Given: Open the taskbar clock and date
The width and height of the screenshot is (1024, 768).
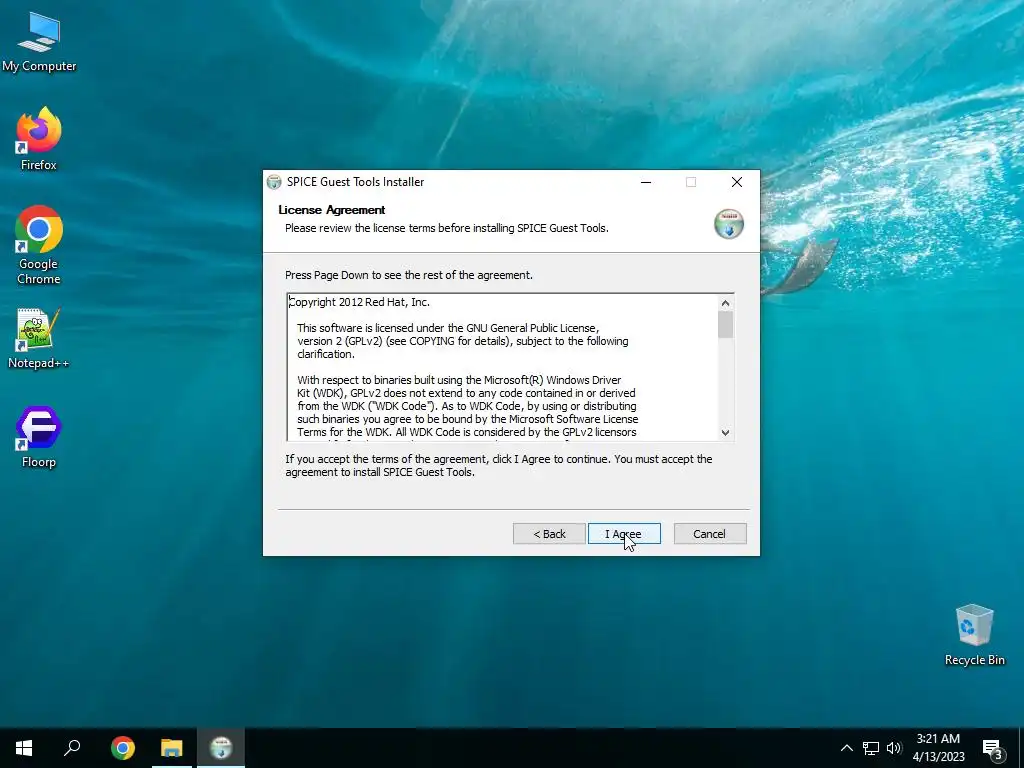Looking at the screenshot, I should coord(938,748).
